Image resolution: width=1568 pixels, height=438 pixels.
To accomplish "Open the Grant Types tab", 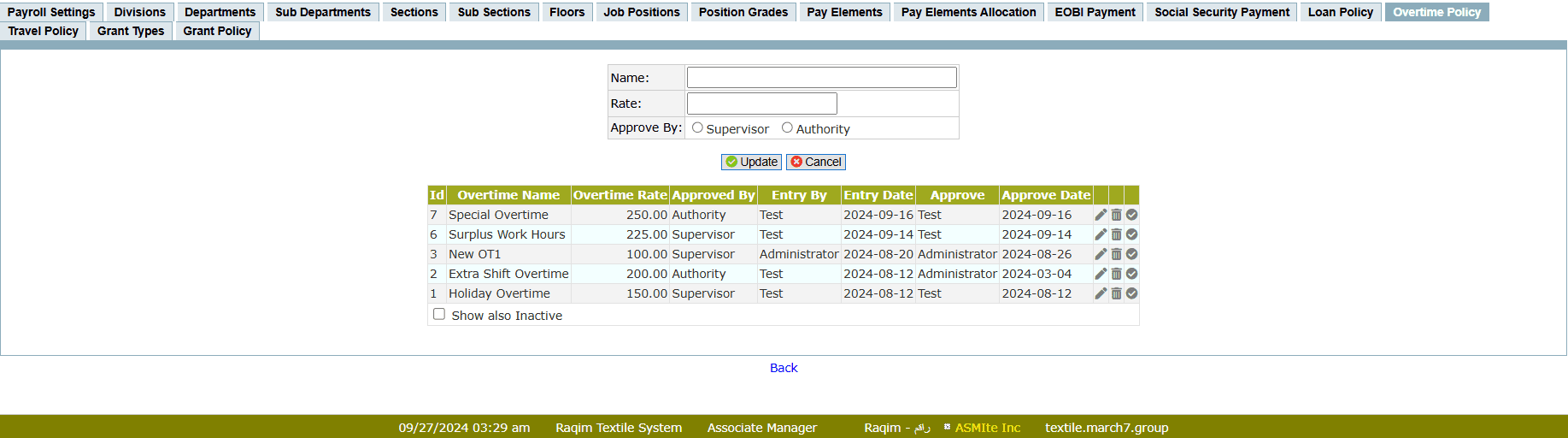I will [131, 31].
